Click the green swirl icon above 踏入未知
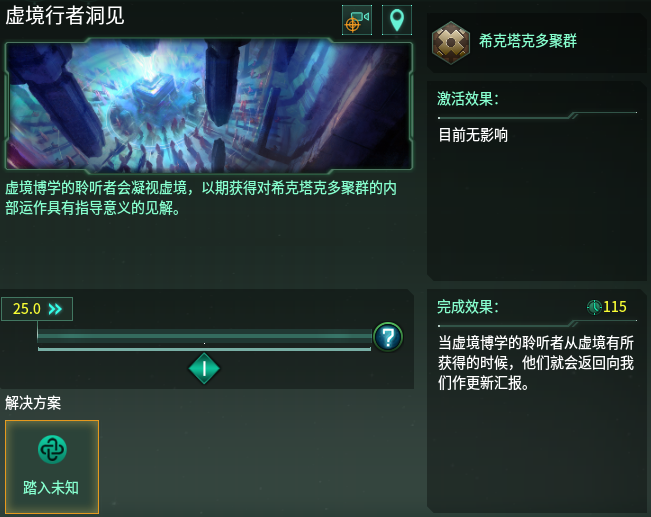 [52, 451]
